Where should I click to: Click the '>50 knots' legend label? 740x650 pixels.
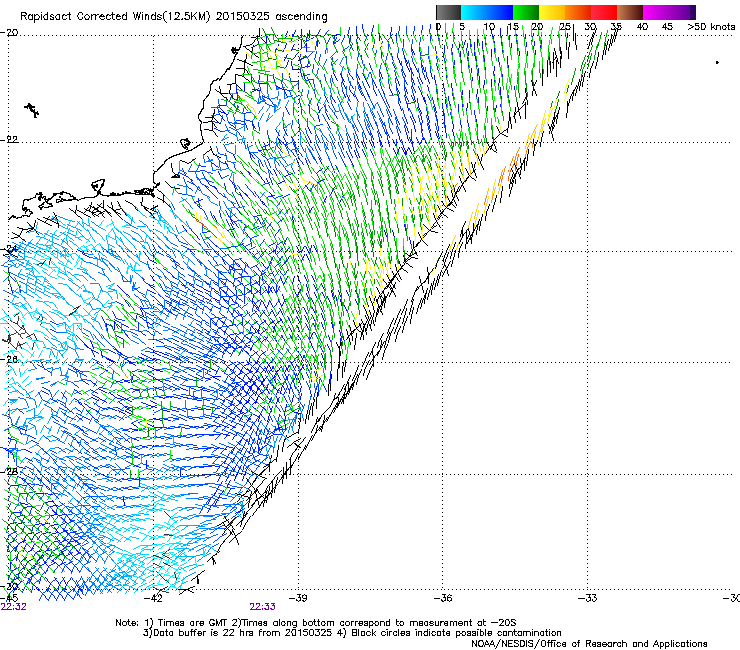[x=711, y=27]
